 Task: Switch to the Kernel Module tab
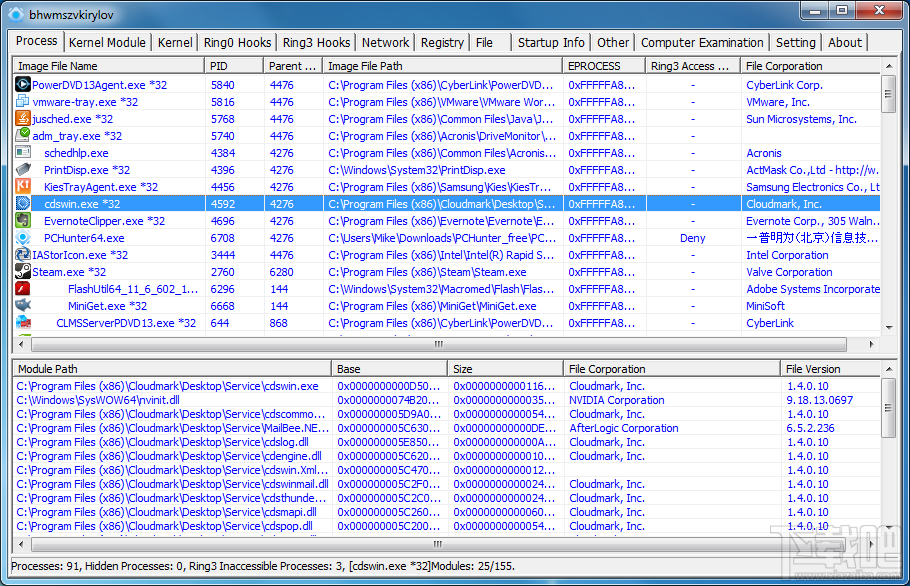click(107, 42)
